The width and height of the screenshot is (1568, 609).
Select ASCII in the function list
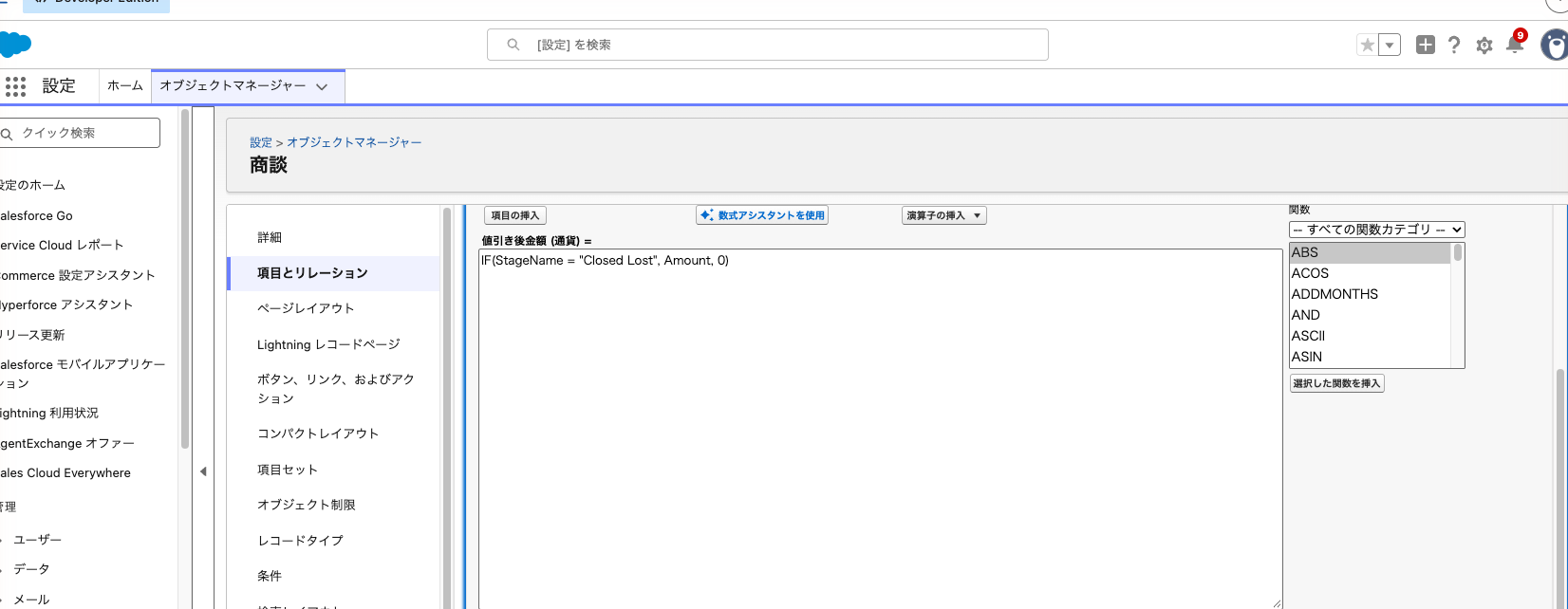point(1370,336)
